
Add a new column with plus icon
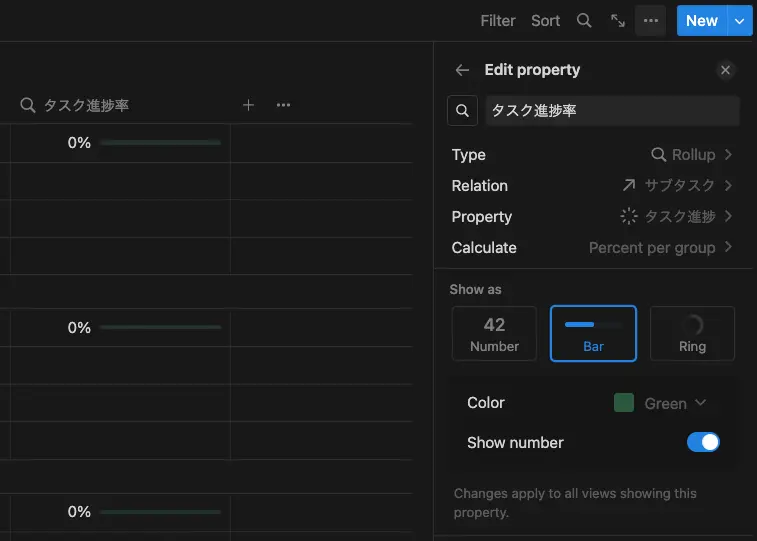coord(249,105)
